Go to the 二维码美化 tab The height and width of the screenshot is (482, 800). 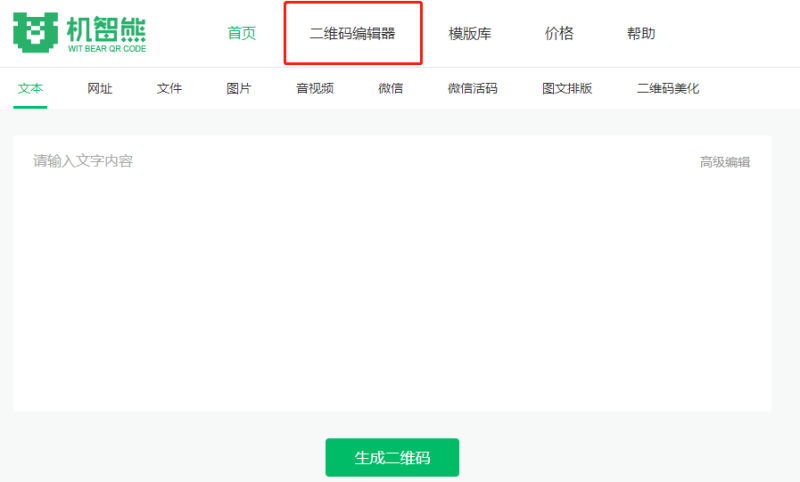668,89
